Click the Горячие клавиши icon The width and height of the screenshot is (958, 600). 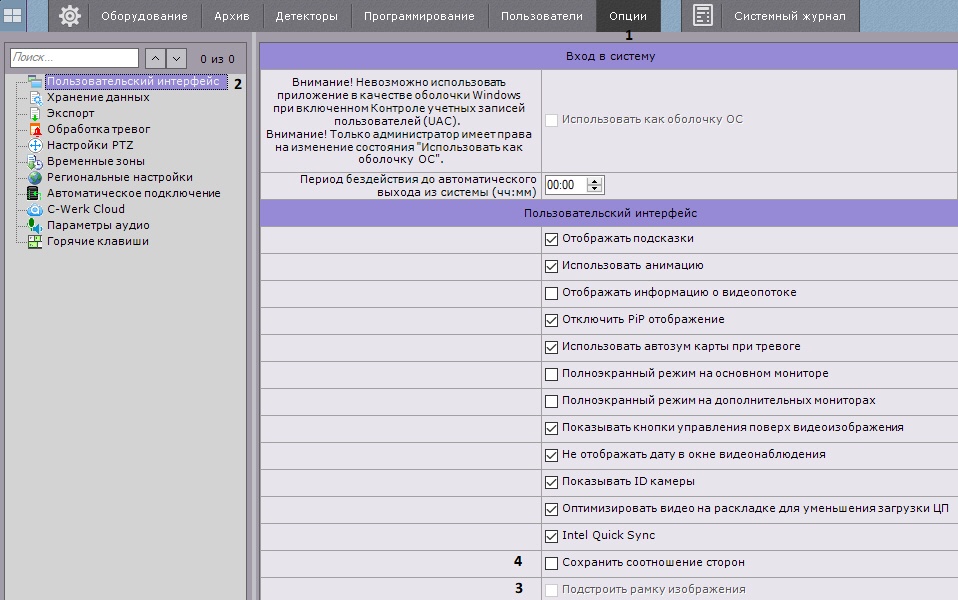point(35,242)
